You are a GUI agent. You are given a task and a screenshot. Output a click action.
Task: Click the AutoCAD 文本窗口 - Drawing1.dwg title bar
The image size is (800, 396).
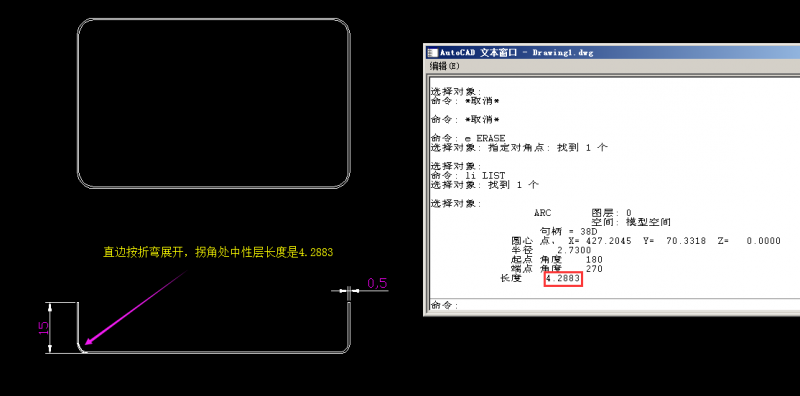pyautogui.click(x=612, y=52)
